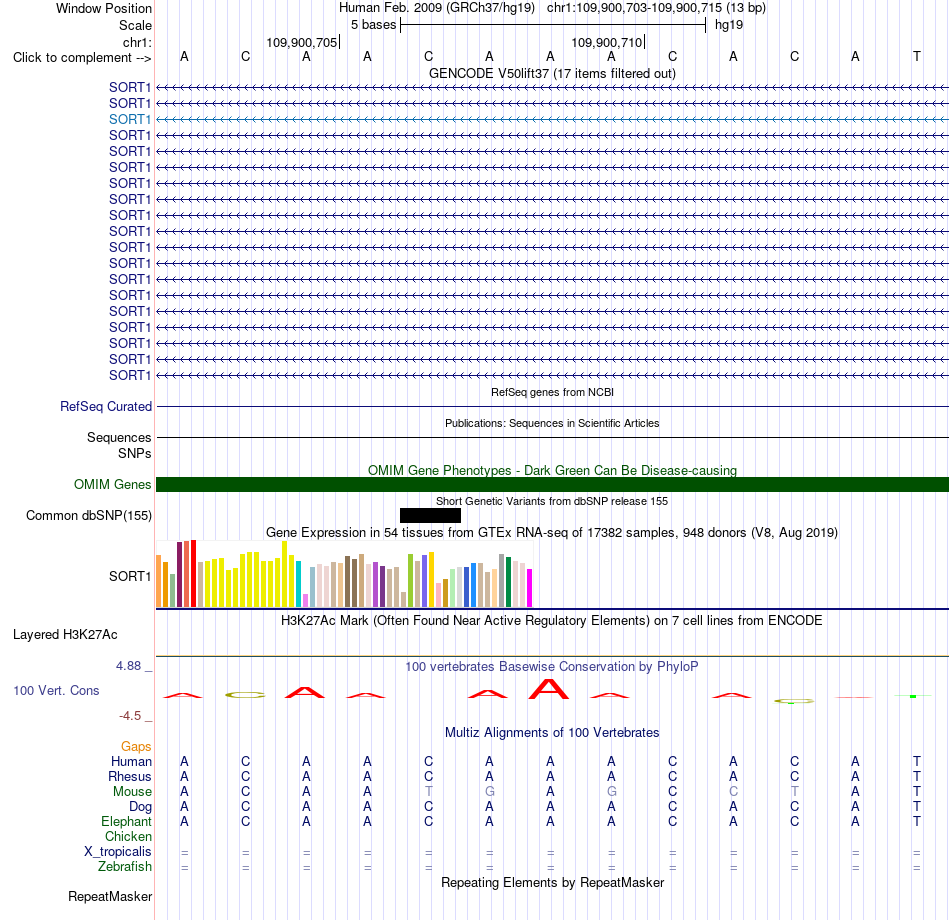Select the X_tropicalis species label
The image size is (950, 920).
point(118,852)
